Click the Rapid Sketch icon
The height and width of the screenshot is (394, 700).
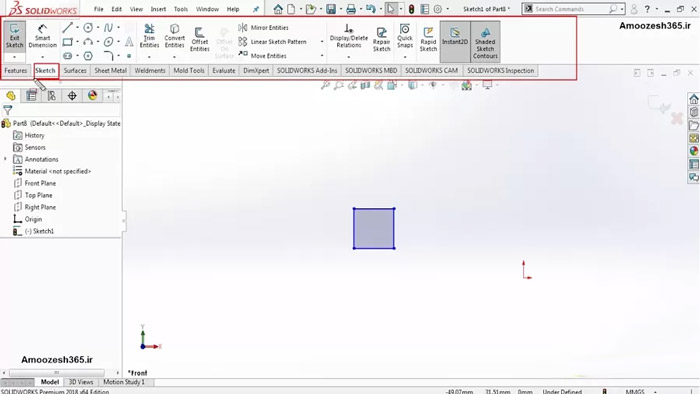click(x=428, y=39)
